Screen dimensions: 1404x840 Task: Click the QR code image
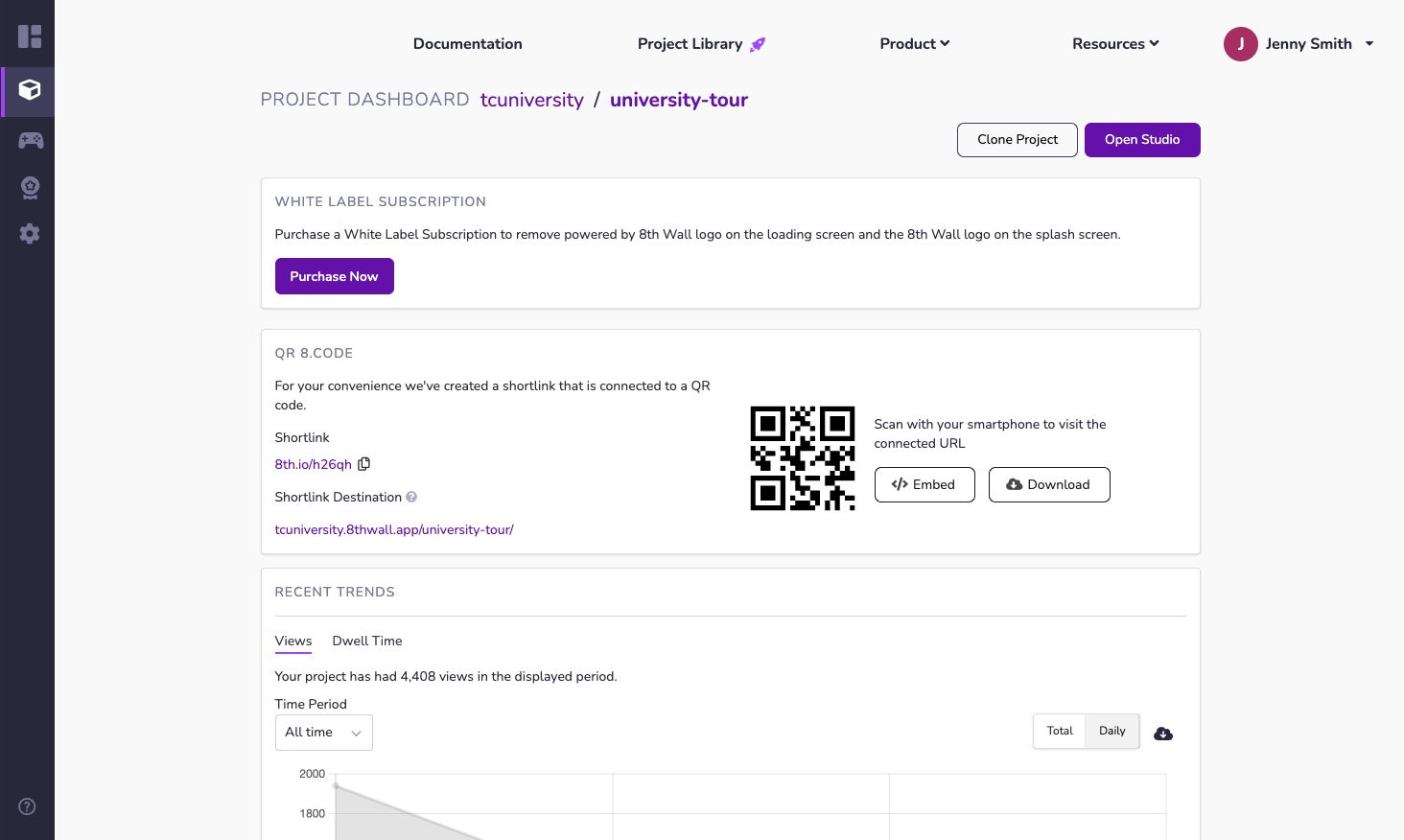coord(802,458)
